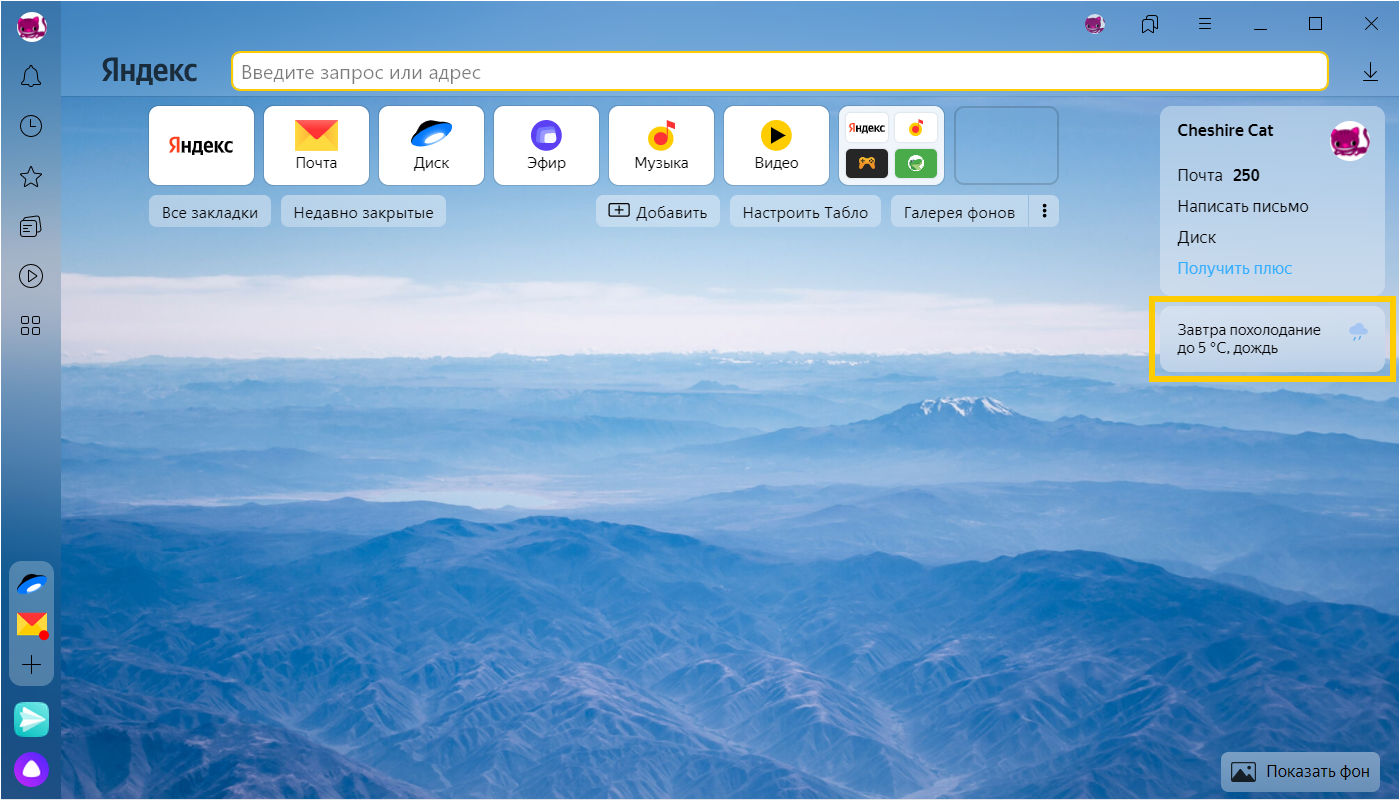This screenshot has width=1400, height=800.
Task: Click profile avatar at sidebar top
Action: coord(32,27)
